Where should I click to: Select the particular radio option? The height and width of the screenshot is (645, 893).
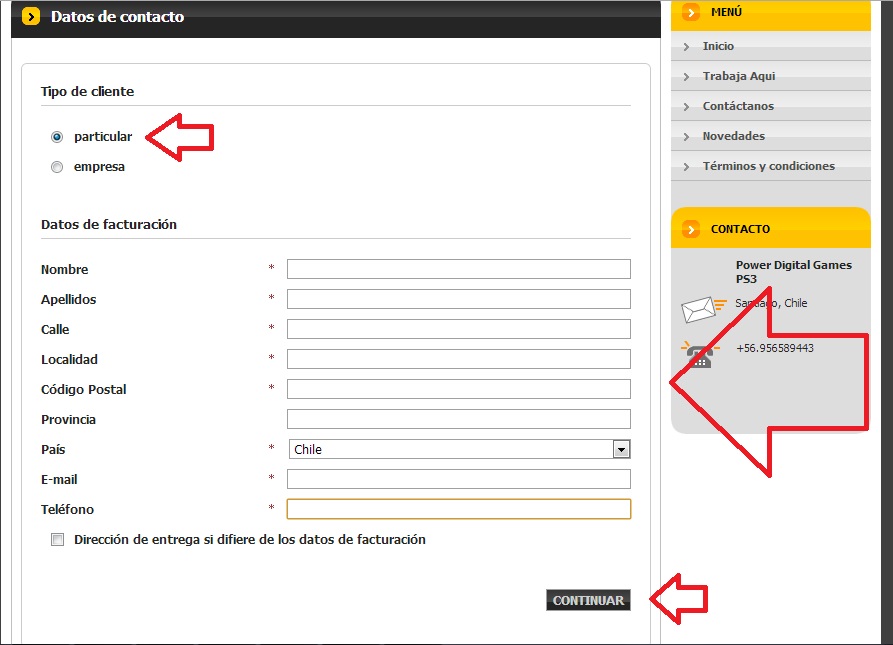point(57,137)
